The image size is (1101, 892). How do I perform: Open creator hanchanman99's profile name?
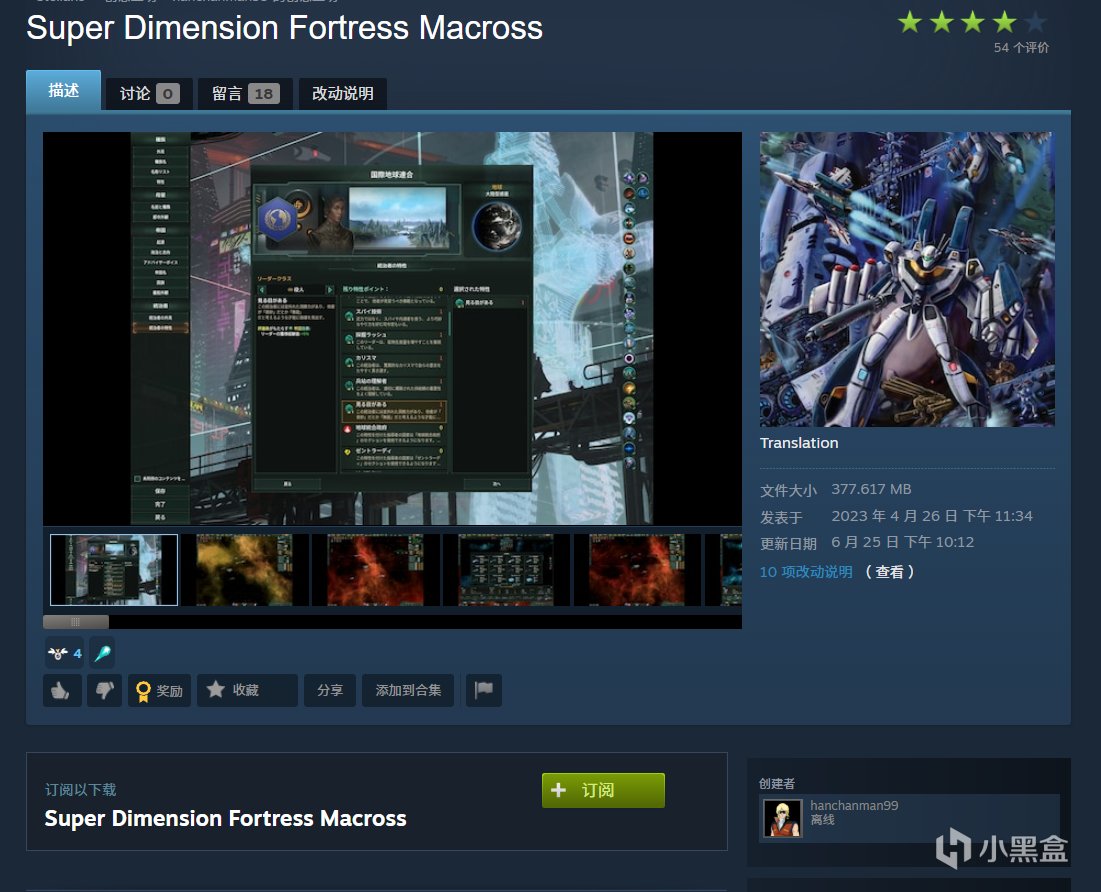pyautogui.click(x=854, y=806)
